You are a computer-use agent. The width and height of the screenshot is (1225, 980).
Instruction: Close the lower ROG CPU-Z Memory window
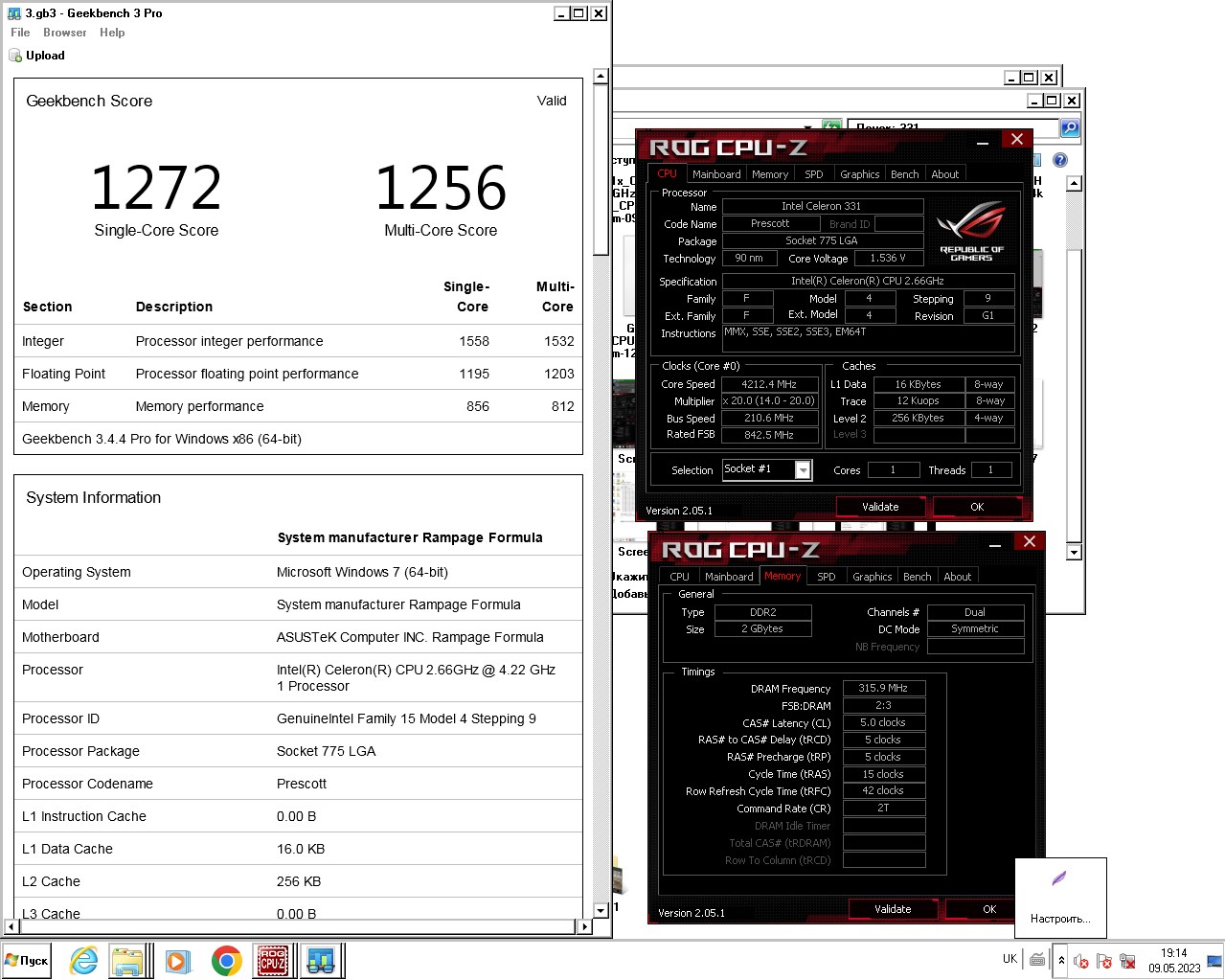pos(1030,541)
